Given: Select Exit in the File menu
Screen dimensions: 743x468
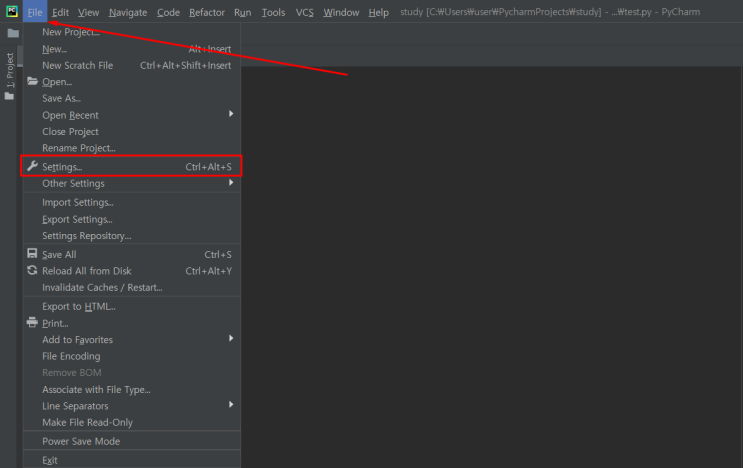Looking at the screenshot, I should (132, 460).
